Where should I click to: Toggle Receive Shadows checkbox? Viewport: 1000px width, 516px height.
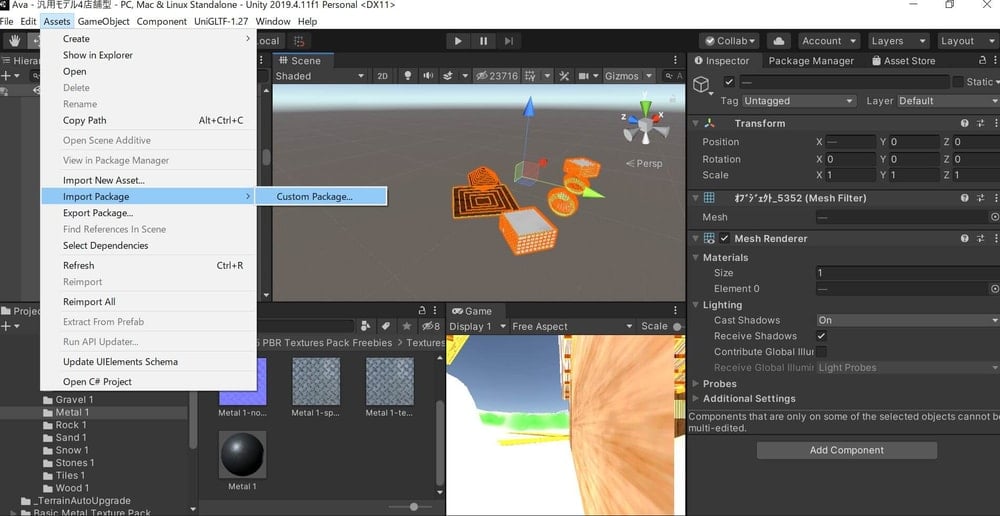click(822, 335)
